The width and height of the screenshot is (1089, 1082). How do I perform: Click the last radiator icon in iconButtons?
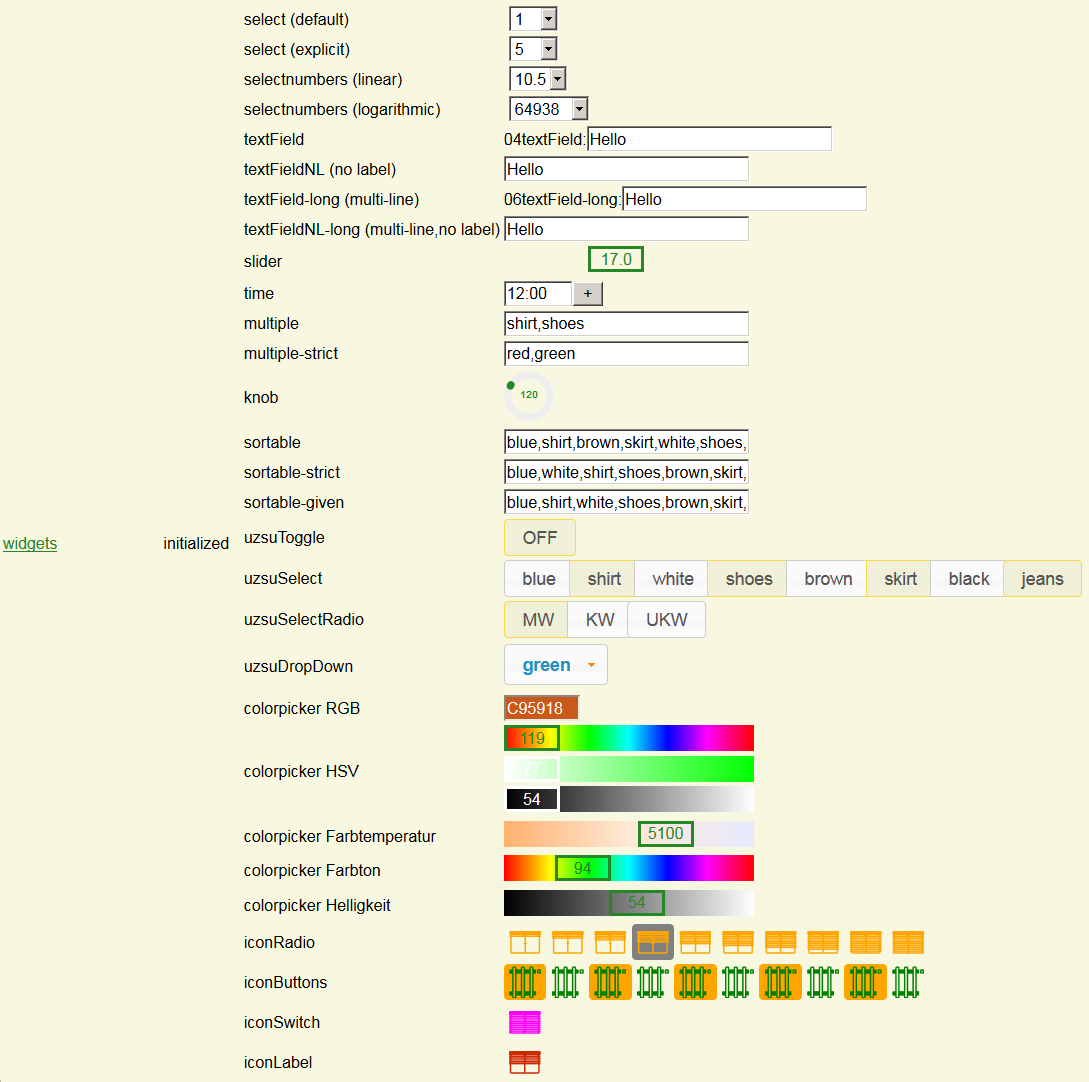(908, 982)
